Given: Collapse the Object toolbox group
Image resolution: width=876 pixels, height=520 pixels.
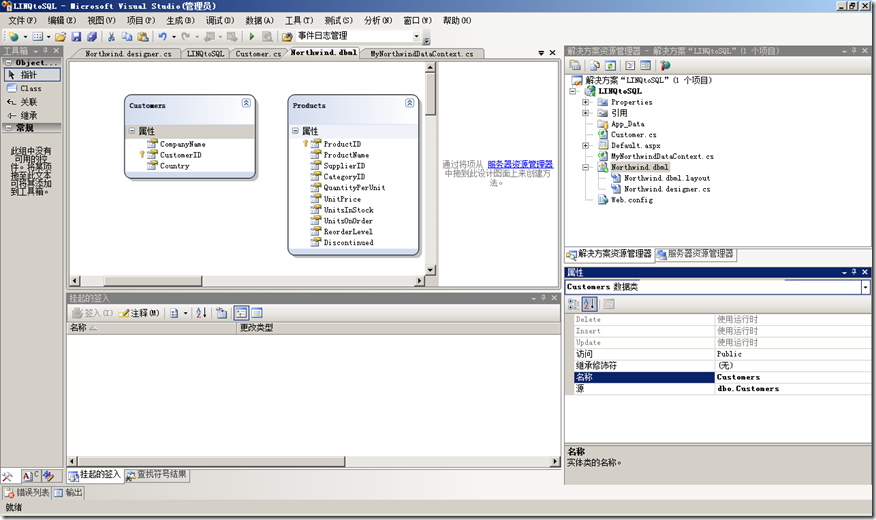Looking at the screenshot, I should (x=8, y=63).
